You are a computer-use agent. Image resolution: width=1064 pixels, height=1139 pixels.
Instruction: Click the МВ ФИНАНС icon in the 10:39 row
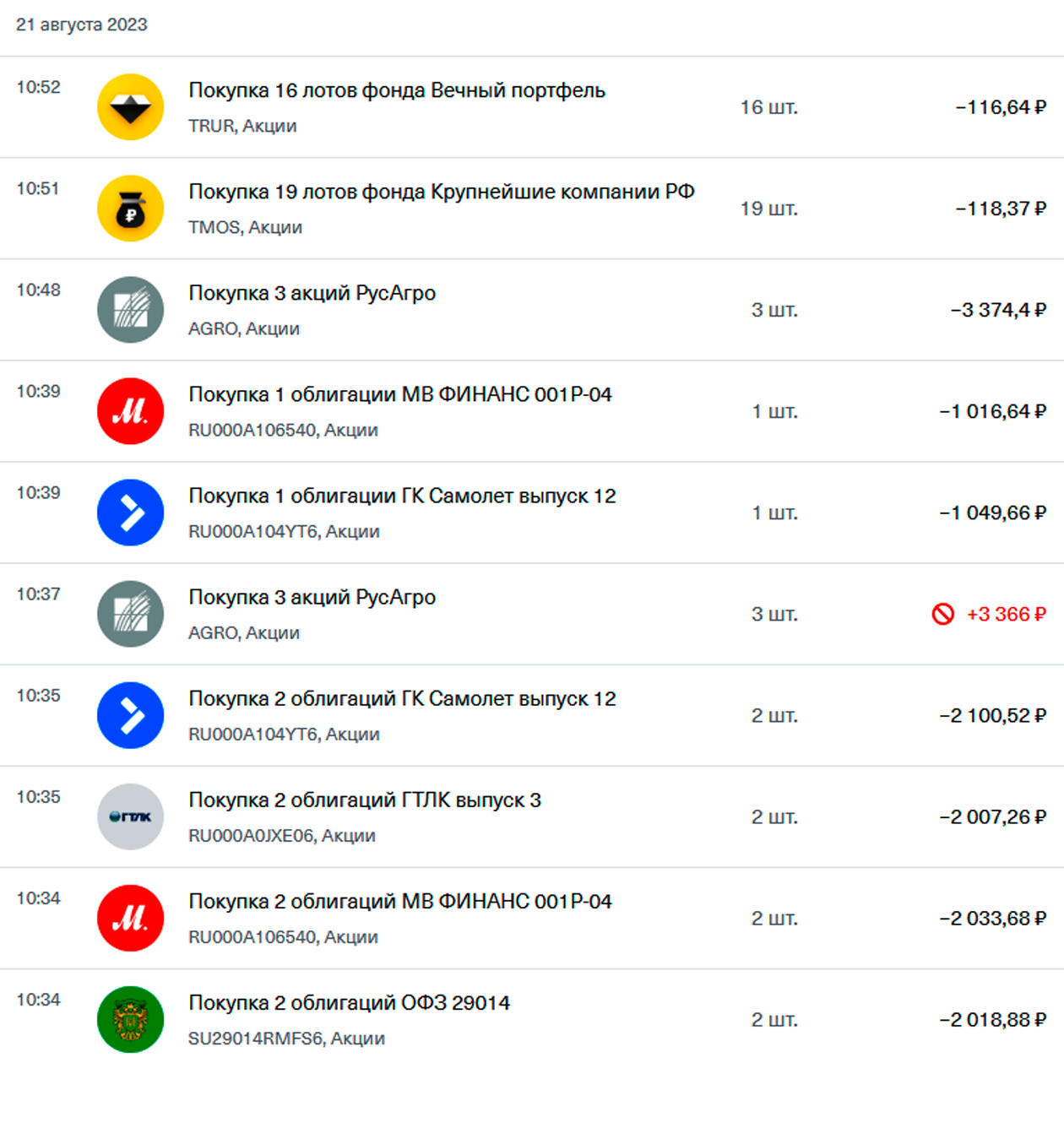pyautogui.click(x=130, y=411)
